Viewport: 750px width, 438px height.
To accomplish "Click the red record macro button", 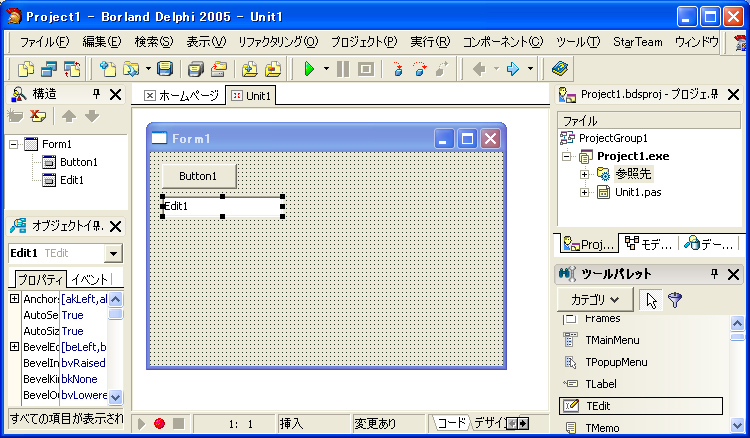I will (x=159, y=423).
